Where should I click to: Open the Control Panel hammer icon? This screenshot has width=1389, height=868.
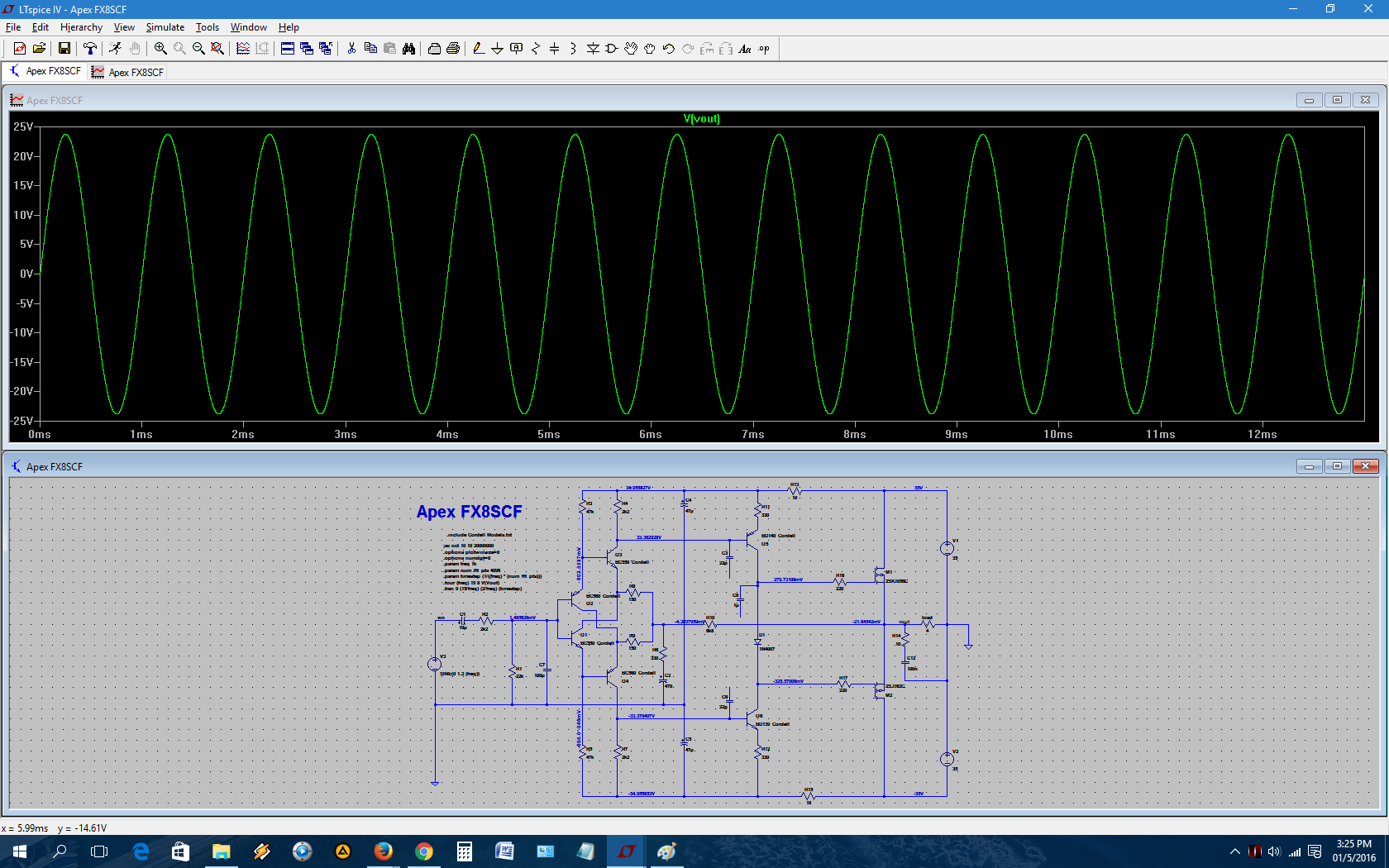[90, 49]
